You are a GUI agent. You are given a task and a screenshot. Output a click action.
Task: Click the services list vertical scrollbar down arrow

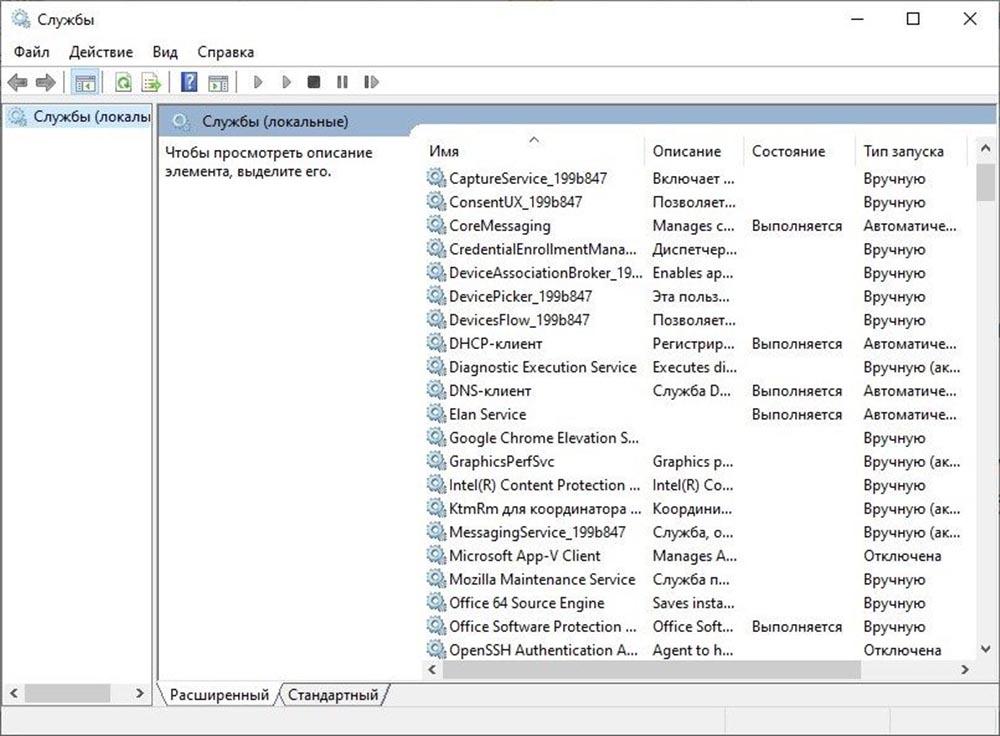pos(985,650)
